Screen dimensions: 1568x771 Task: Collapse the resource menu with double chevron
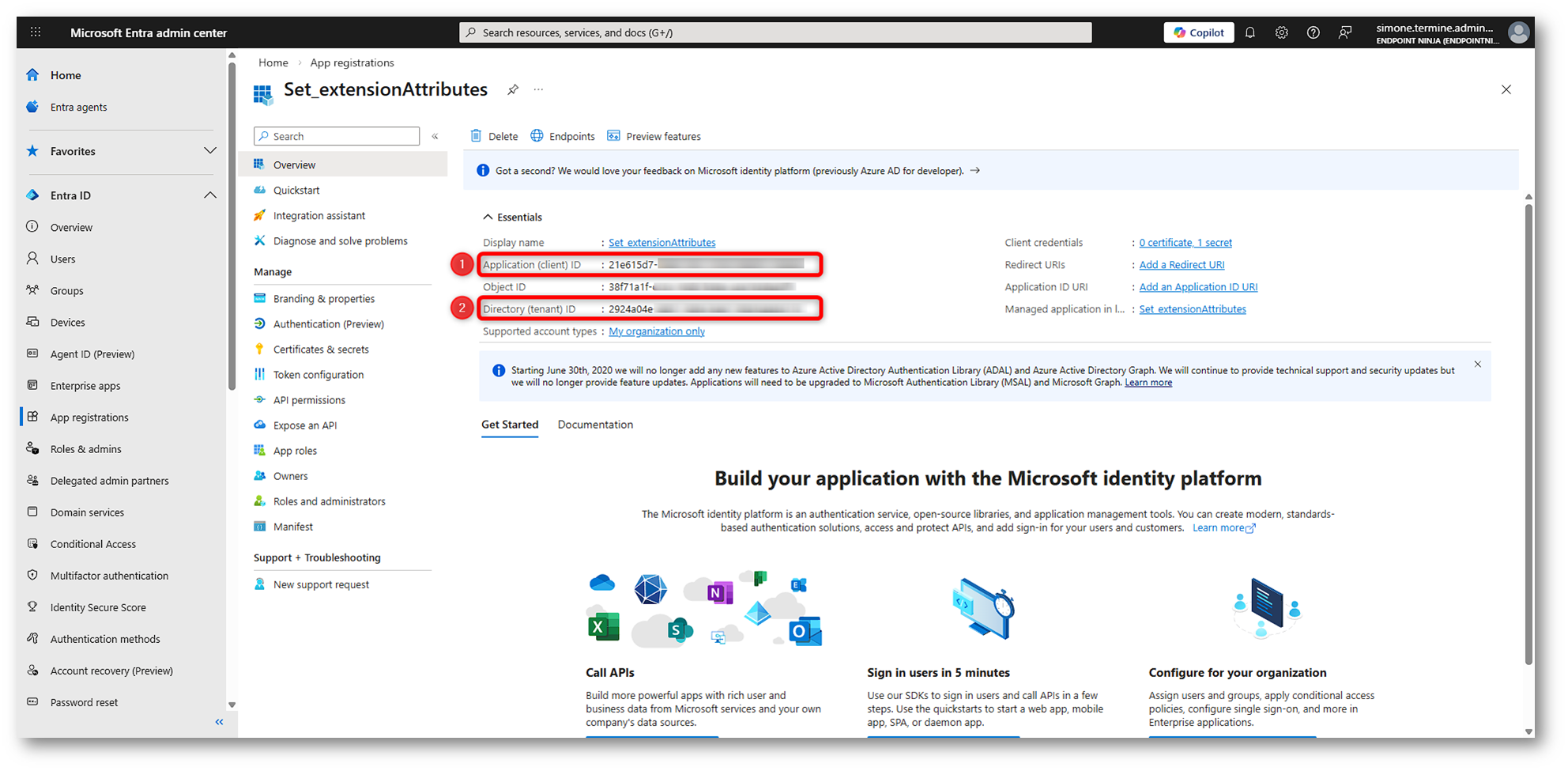click(435, 136)
